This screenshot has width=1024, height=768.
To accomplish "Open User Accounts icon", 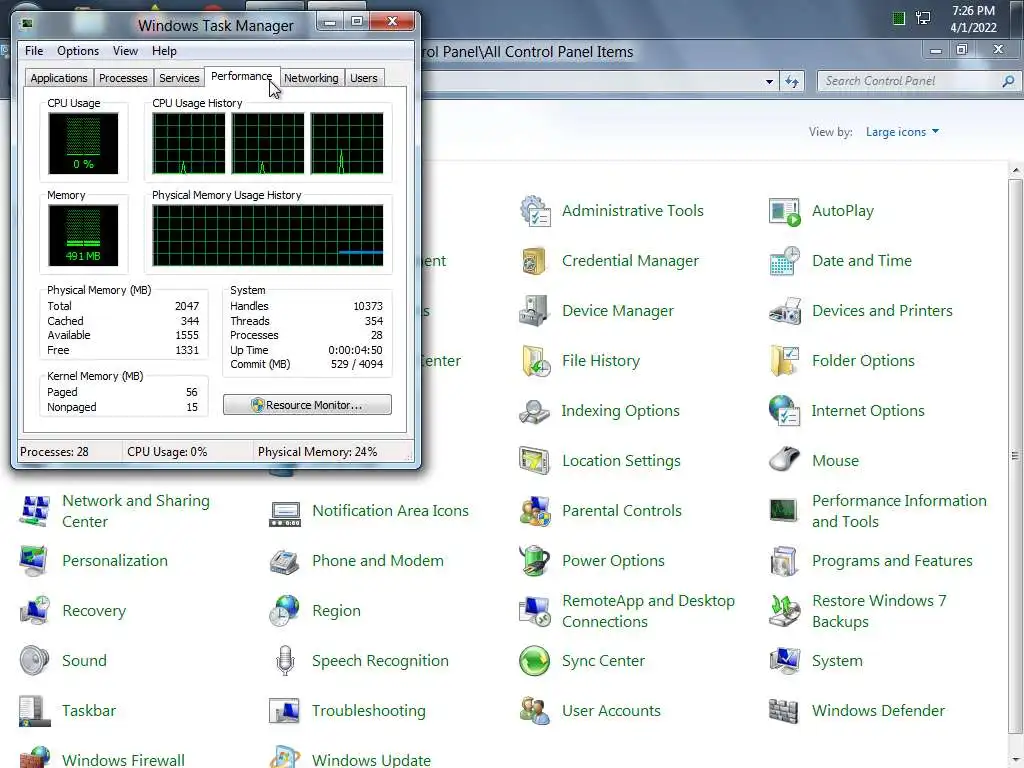I will click(x=535, y=711).
